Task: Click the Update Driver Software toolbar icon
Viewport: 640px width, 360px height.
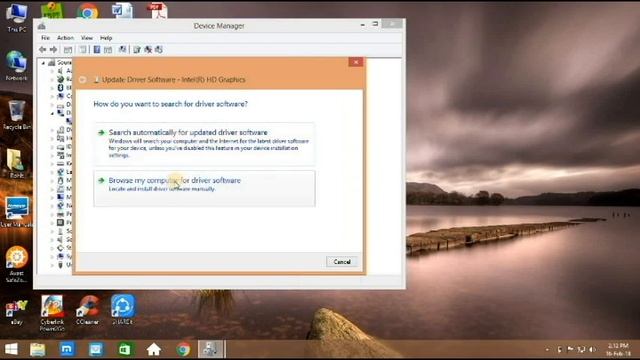Action: click(137, 49)
